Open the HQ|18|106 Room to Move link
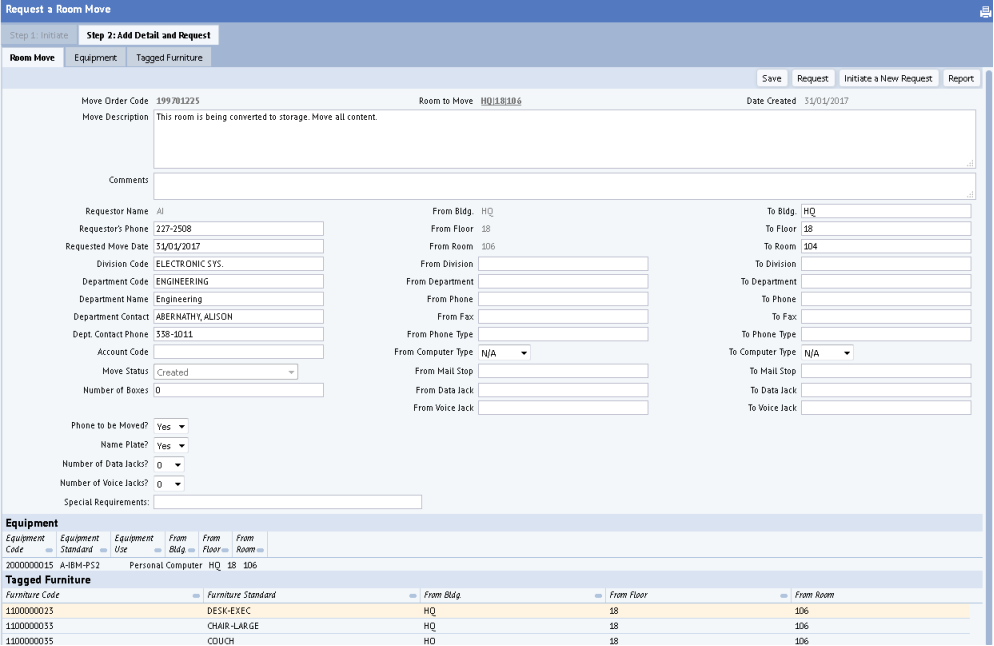This screenshot has height=646, width=994. coord(501,101)
